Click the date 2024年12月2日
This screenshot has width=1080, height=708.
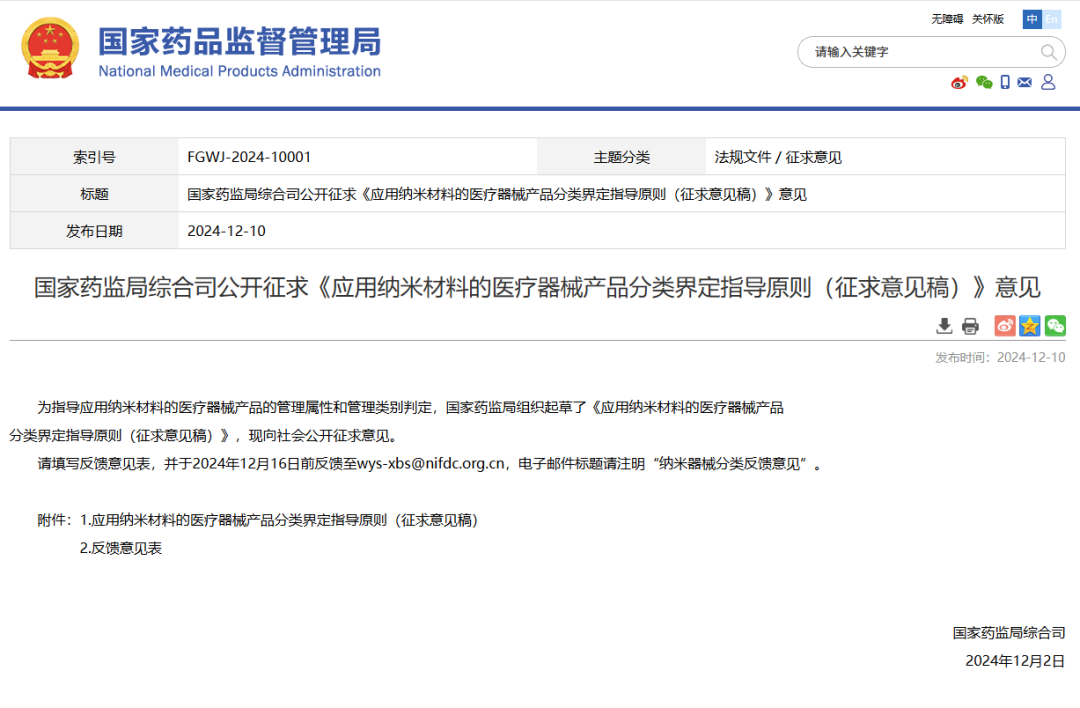(x=1015, y=661)
